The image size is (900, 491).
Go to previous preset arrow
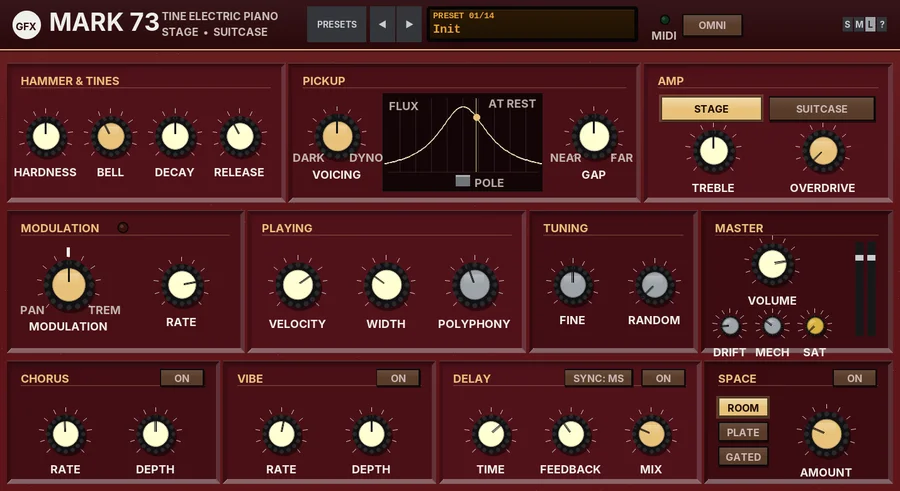pos(382,25)
